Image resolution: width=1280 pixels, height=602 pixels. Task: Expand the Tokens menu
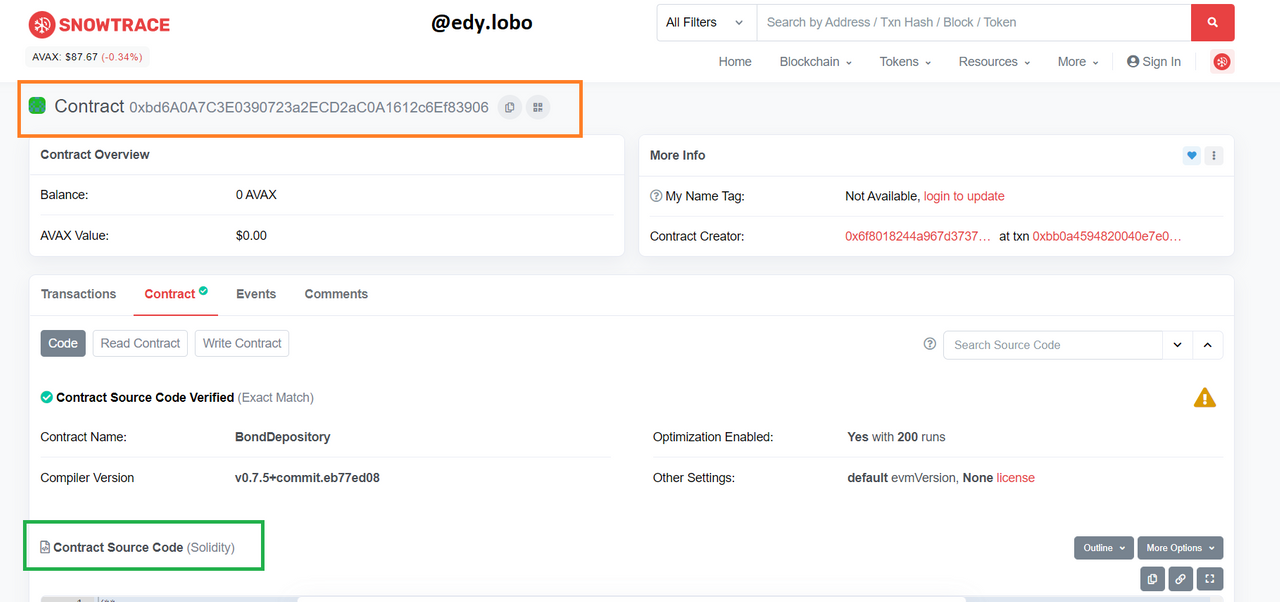[x=905, y=62]
